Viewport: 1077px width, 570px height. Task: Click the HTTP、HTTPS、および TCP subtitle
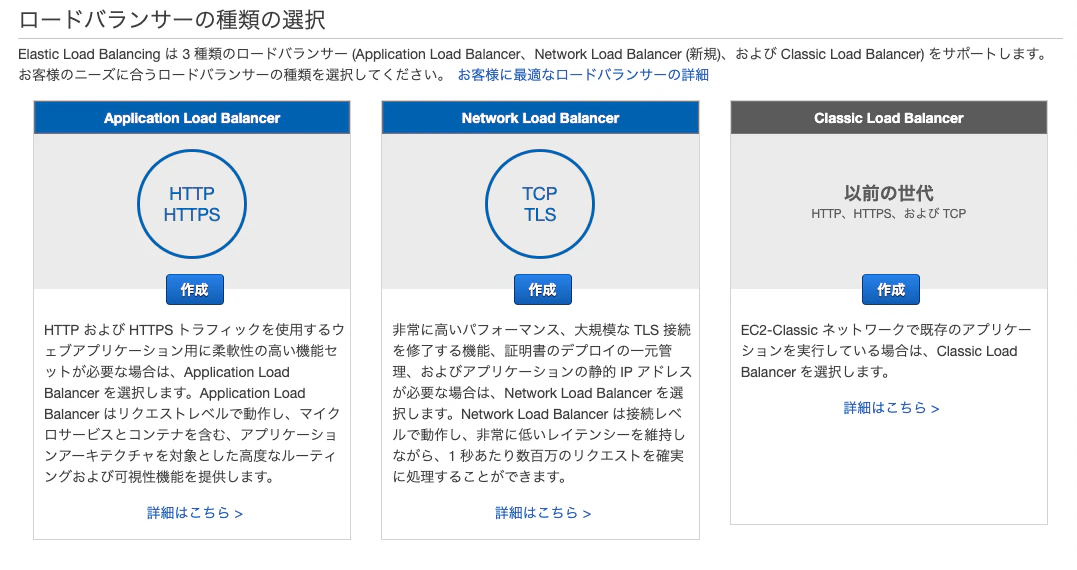click(889, 214)
